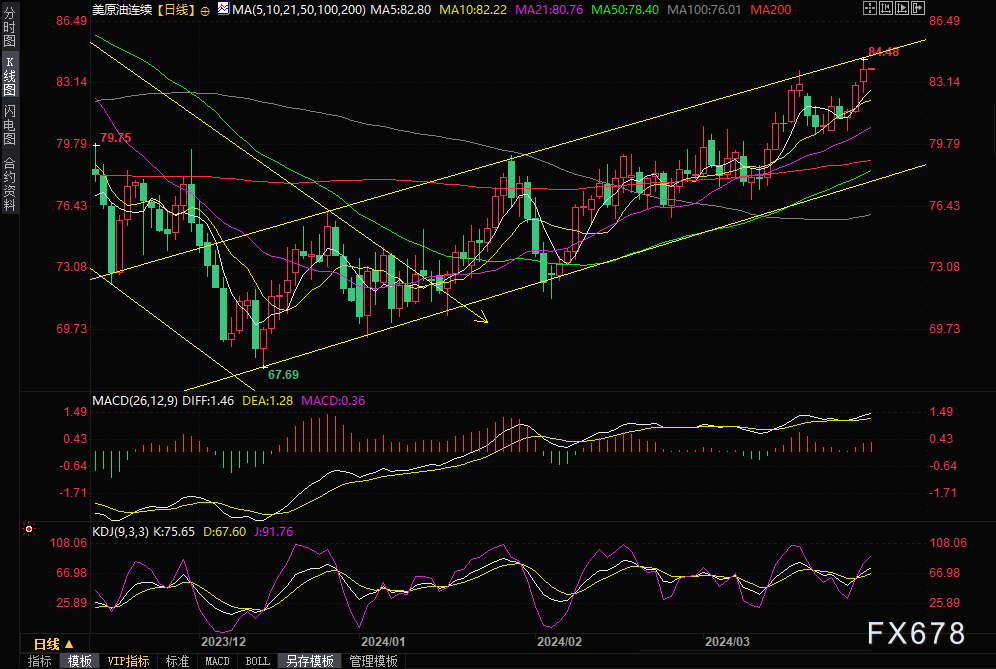The image size is (996, 669).
Task: Click the MACD:0.36 value
Action: point(333,401)
